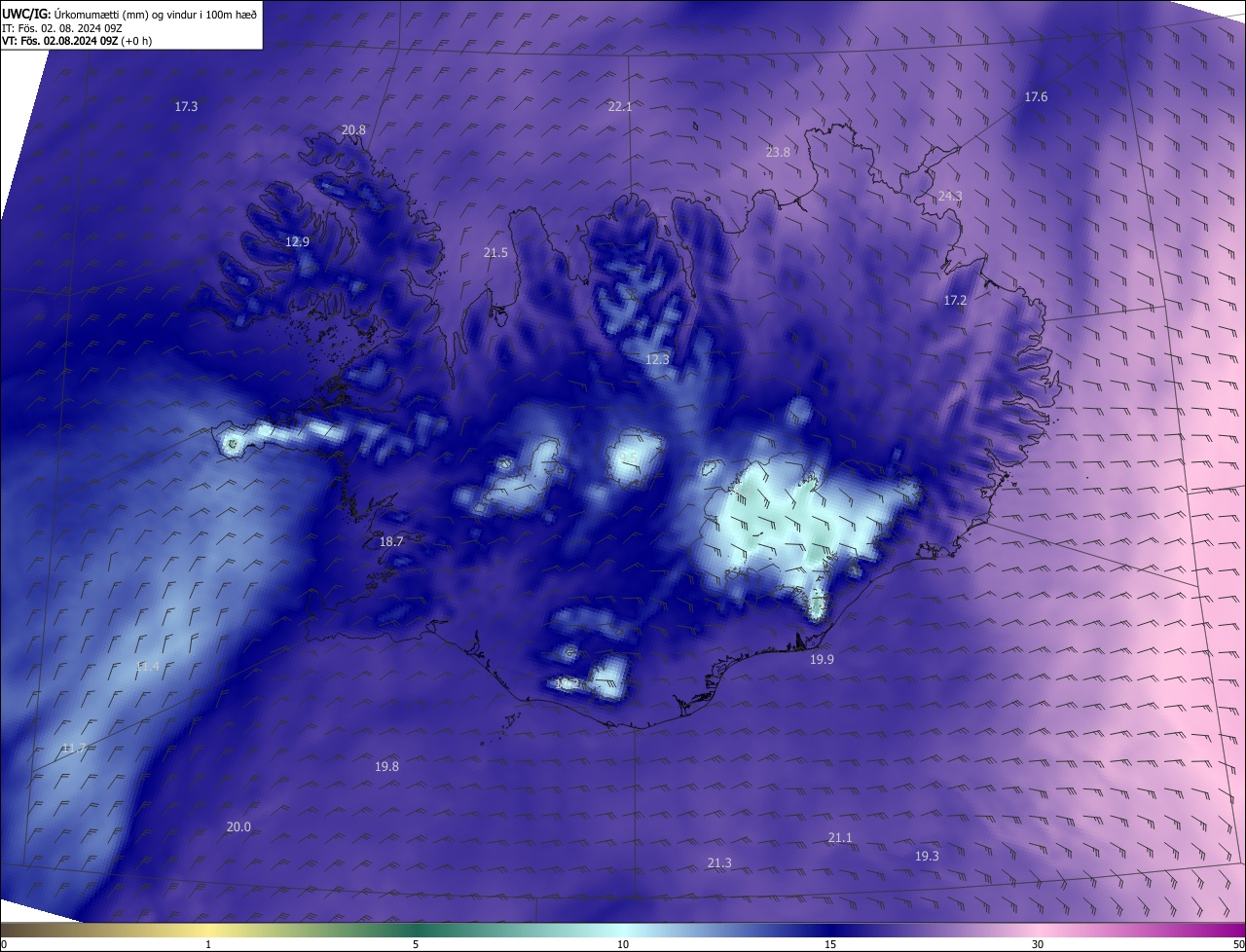1246x952 pixels.
Task: Click the 19.9 value near south coast
Action: [x=822, y=659]
